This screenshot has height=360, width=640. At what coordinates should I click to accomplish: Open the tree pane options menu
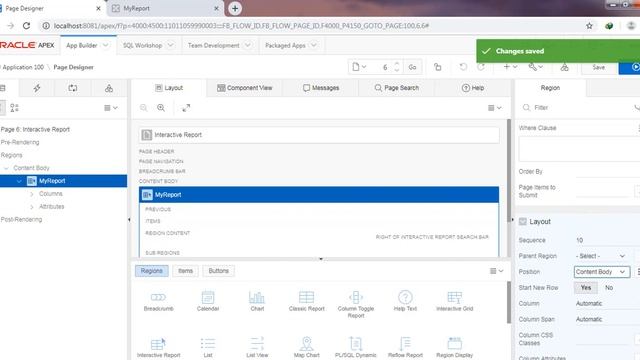(x=111, y=108)
